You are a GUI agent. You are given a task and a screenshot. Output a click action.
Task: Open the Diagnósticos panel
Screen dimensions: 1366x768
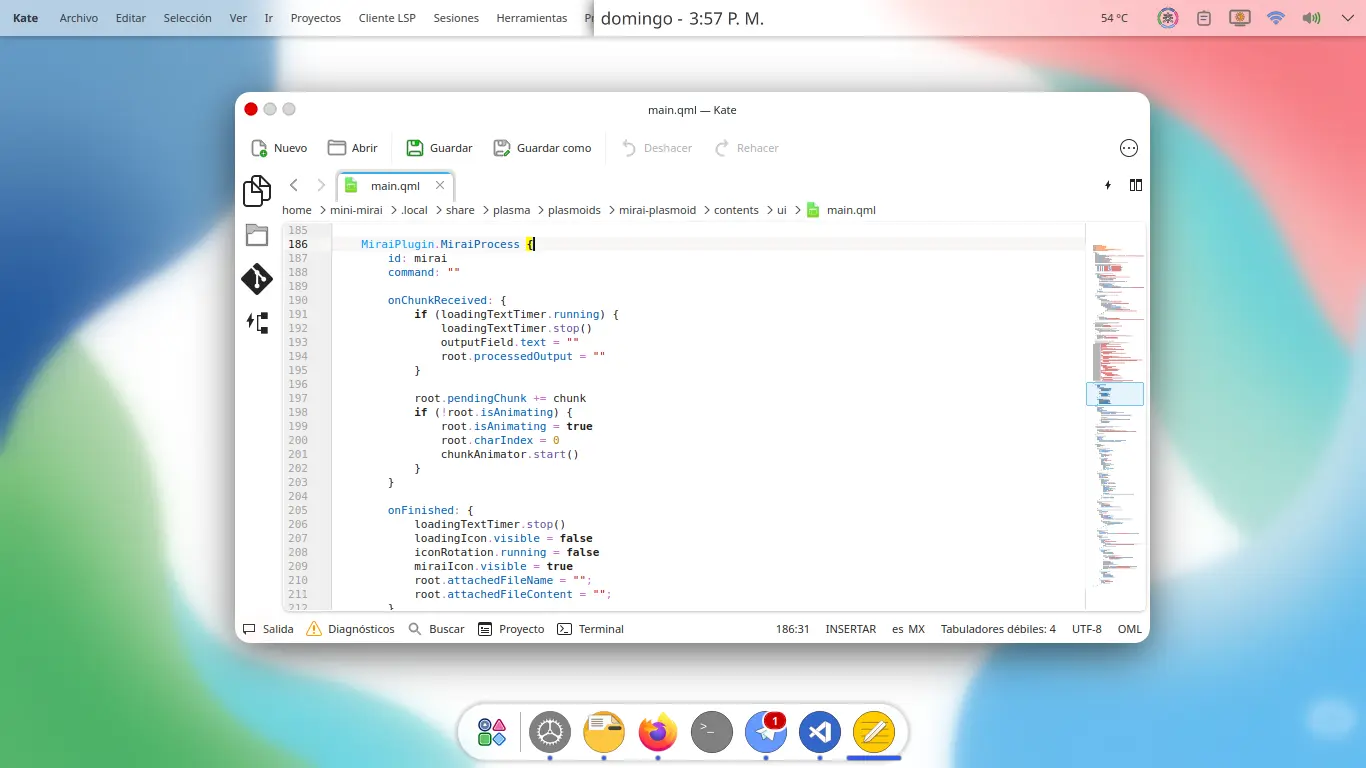tap(350, 629)
